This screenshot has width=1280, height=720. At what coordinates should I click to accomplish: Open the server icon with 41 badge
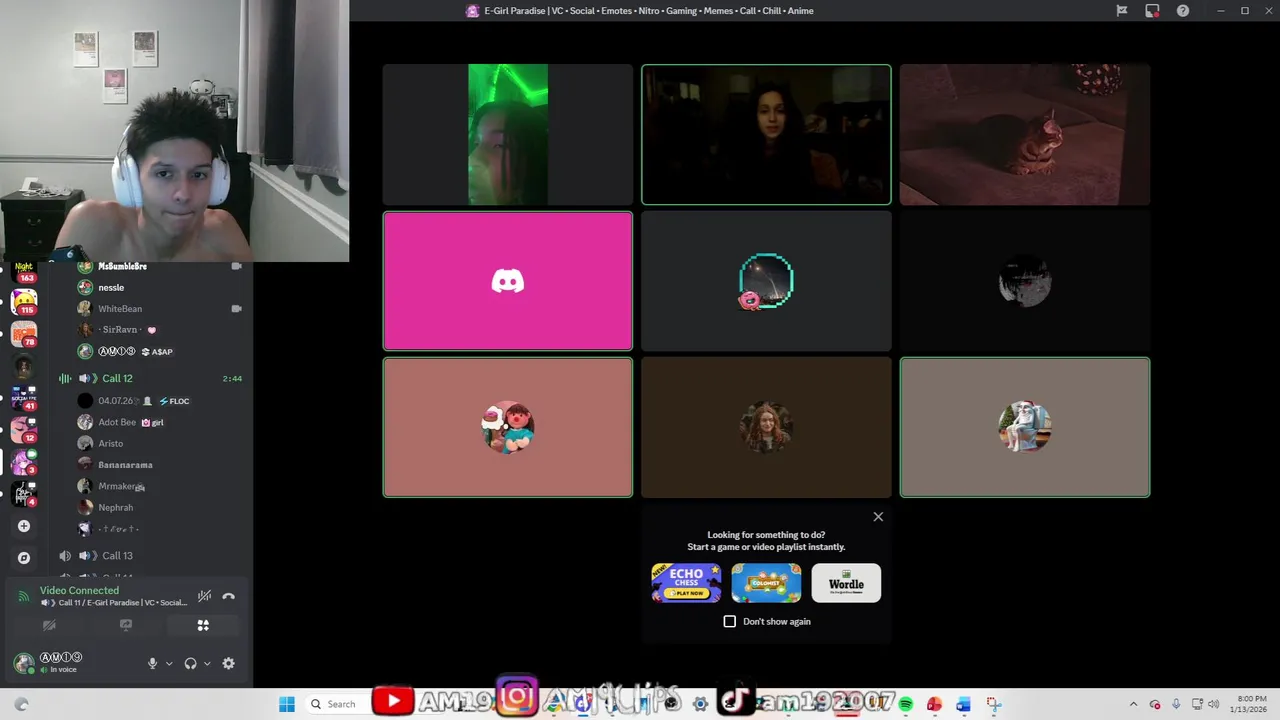pyautogui.click(x=24, y=398)
